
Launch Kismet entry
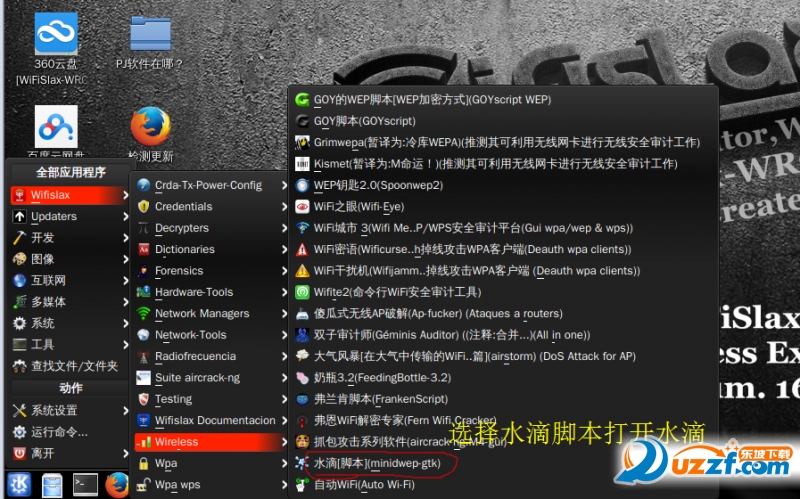pos(503,164)
